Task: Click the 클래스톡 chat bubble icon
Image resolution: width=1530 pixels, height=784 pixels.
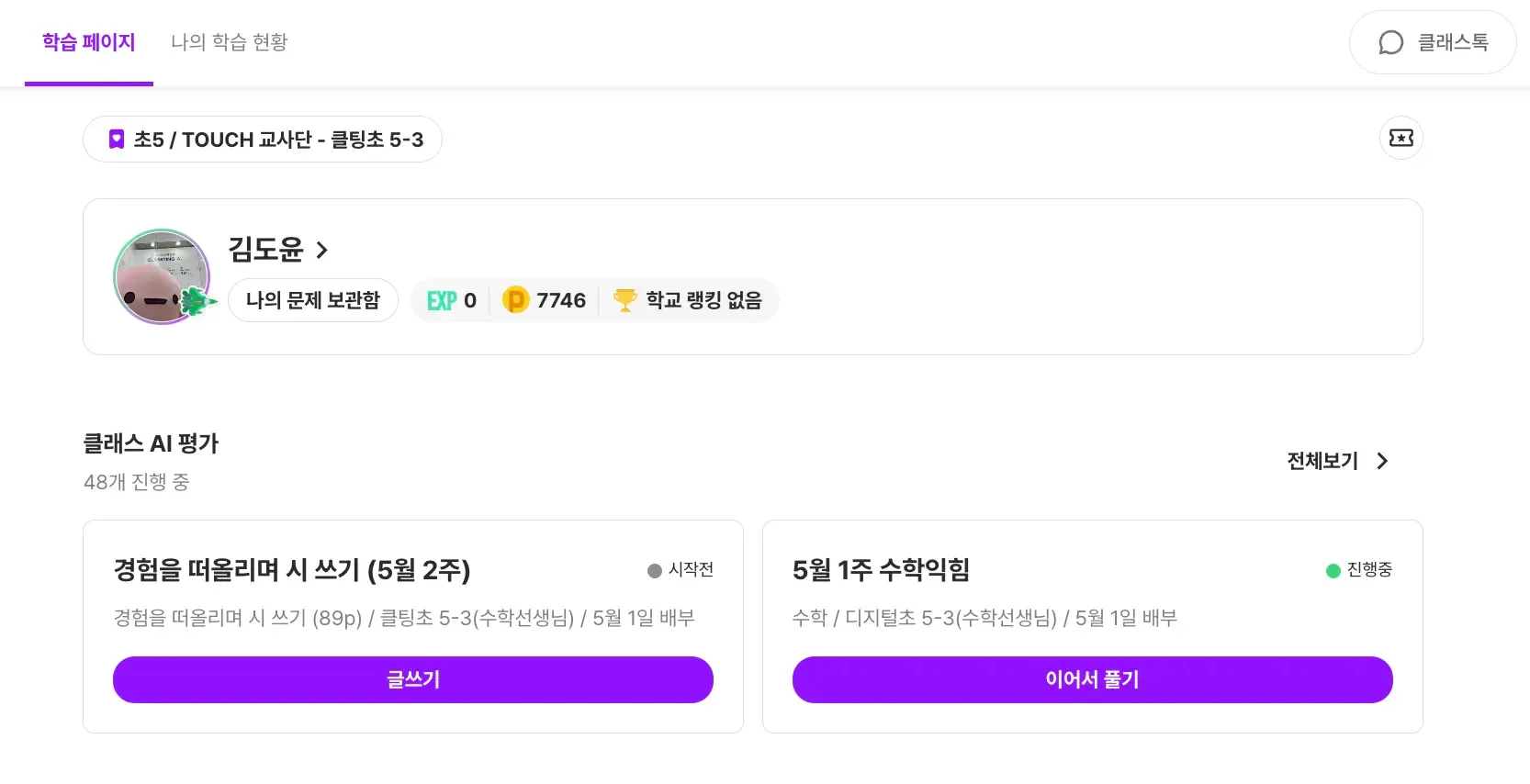Action: pyautogui.click(x=1391, y=42)
